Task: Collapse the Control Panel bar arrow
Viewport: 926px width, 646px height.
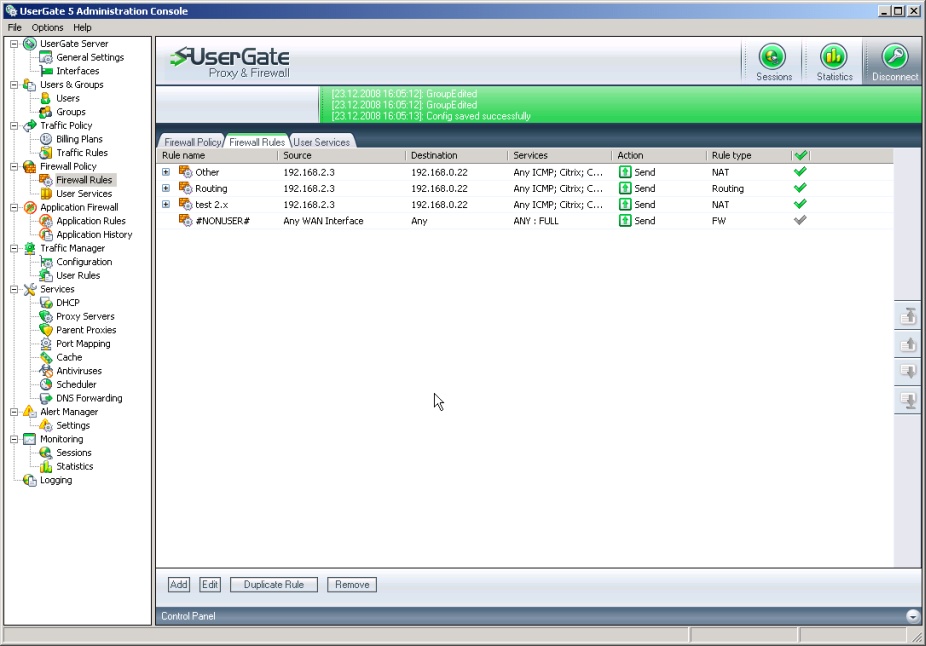Action: tap(912, 616)
